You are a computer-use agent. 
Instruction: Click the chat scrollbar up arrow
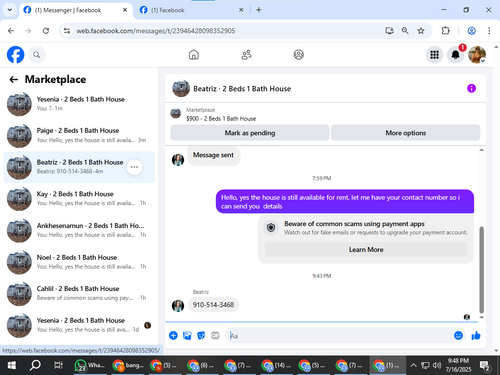481,150
